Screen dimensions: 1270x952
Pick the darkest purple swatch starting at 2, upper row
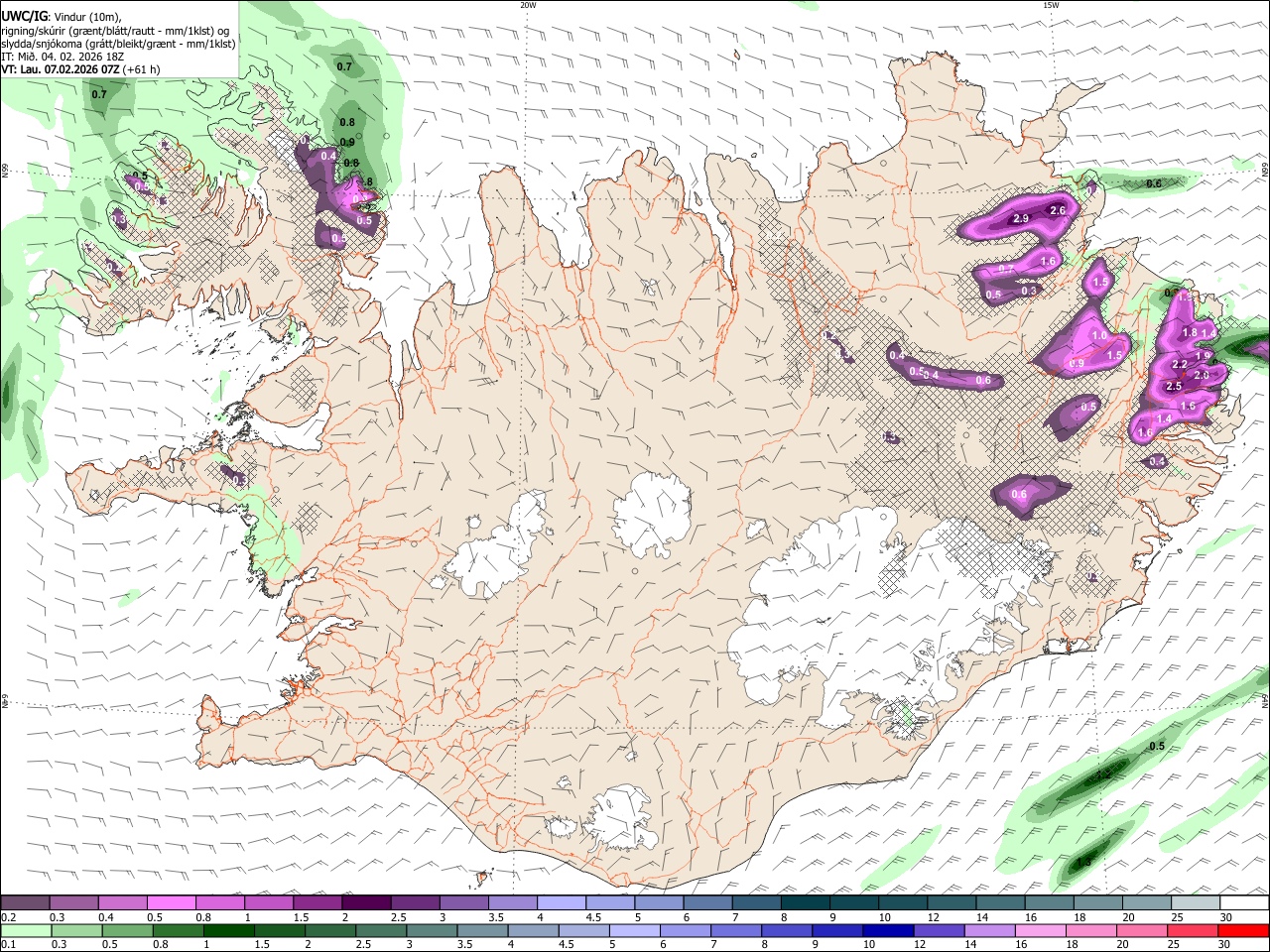pos(366,903)
